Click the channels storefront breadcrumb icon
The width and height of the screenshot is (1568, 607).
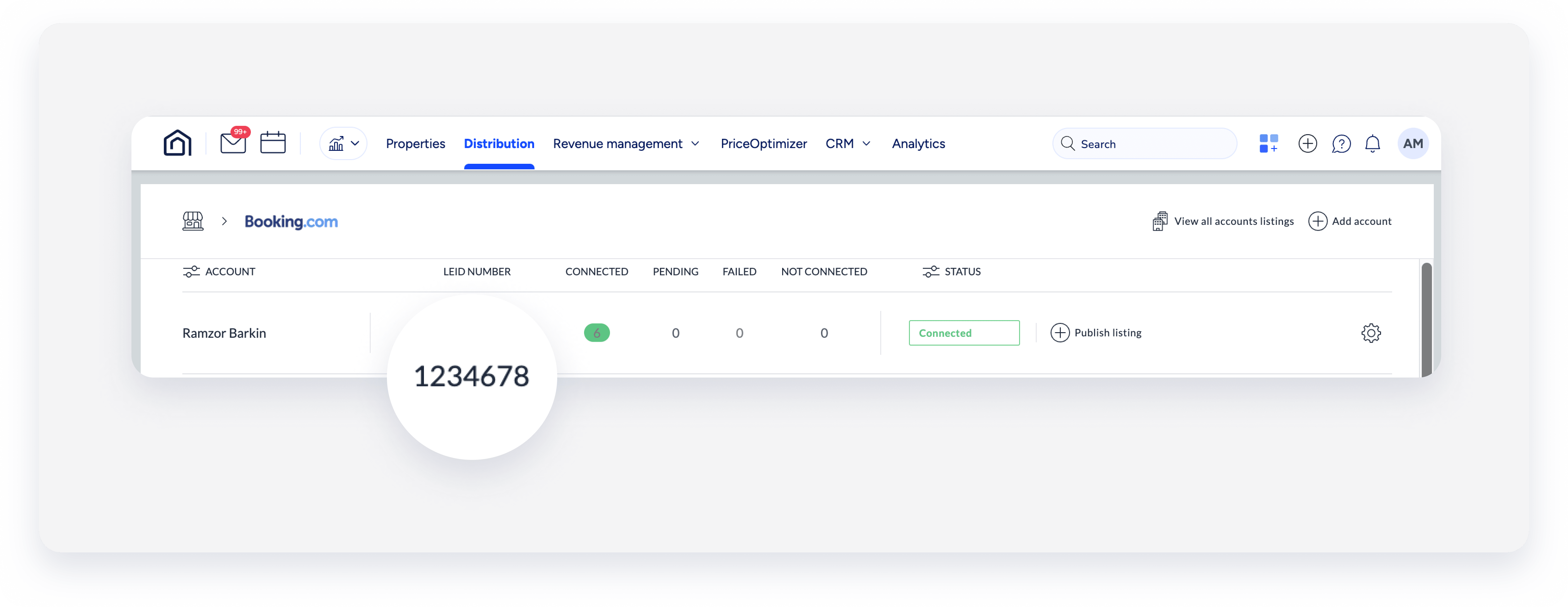(193, 221)
